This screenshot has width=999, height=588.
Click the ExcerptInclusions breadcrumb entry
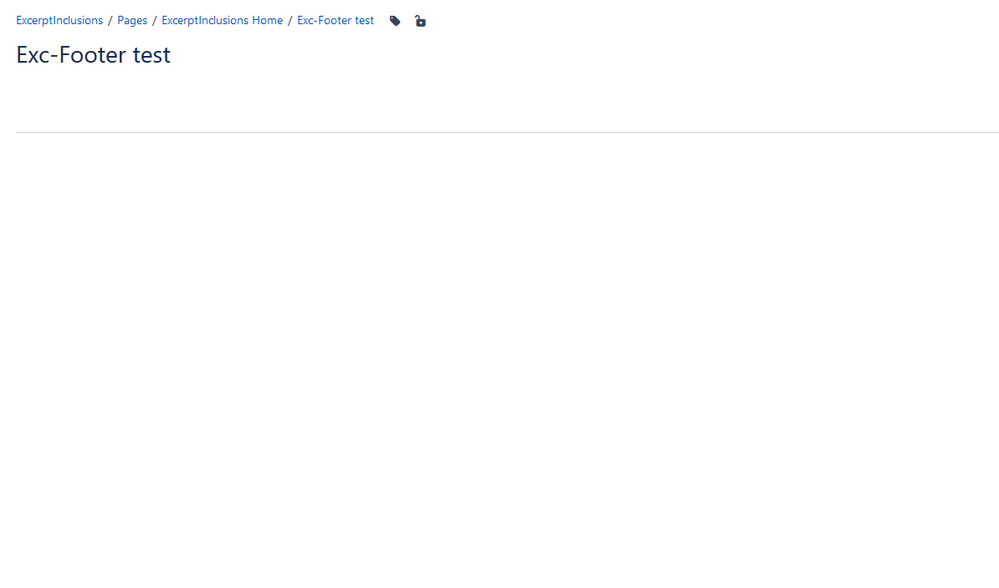coord(58,20)
